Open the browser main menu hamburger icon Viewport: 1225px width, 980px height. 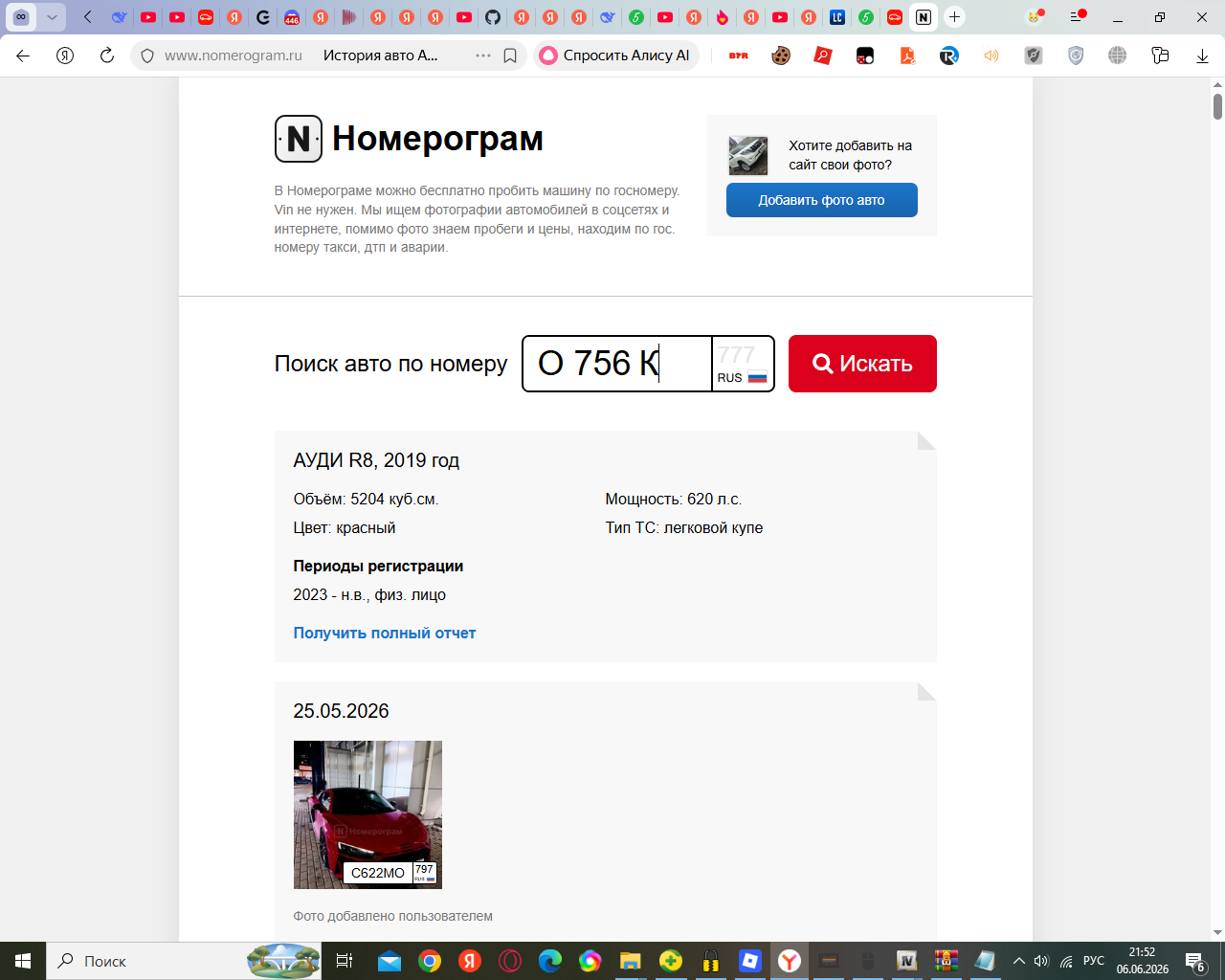tap(1078, 17)
